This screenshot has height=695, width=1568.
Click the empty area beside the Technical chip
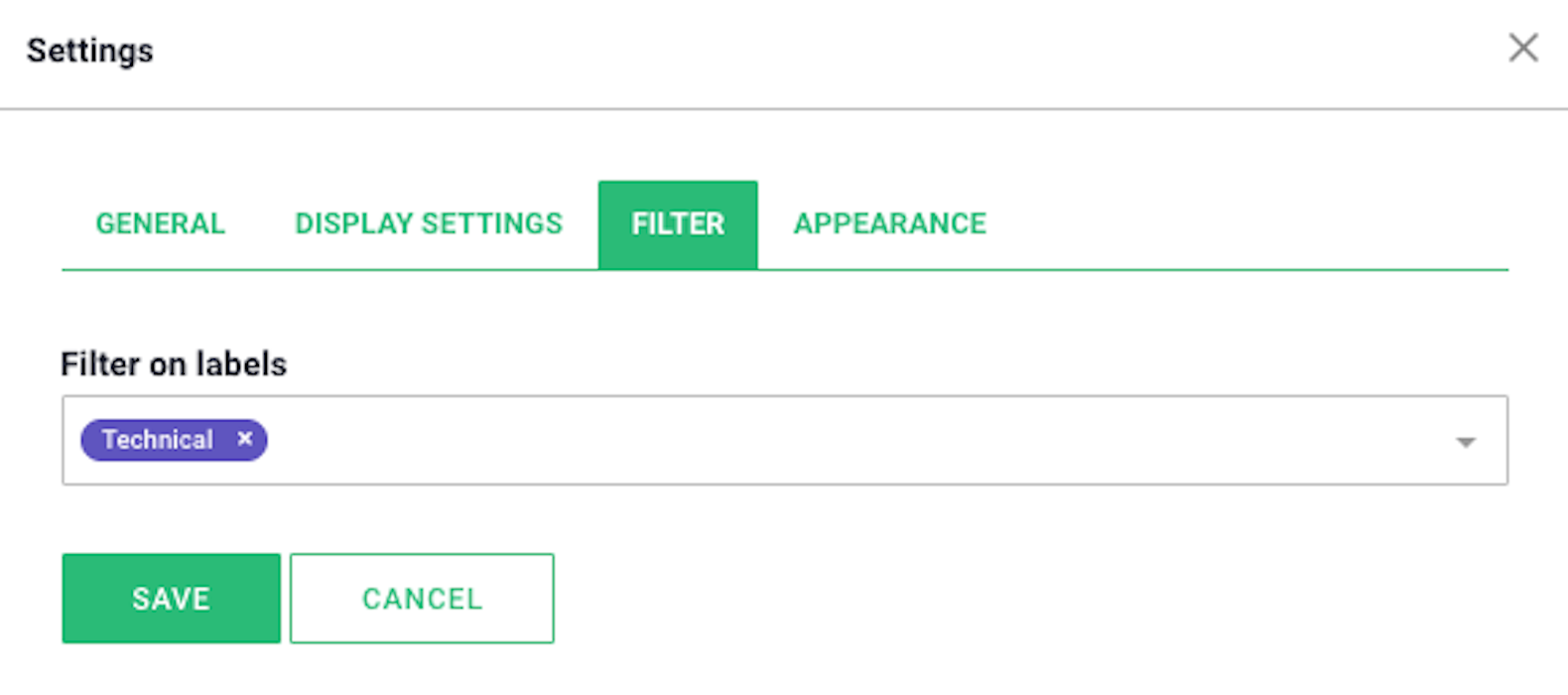853,440
